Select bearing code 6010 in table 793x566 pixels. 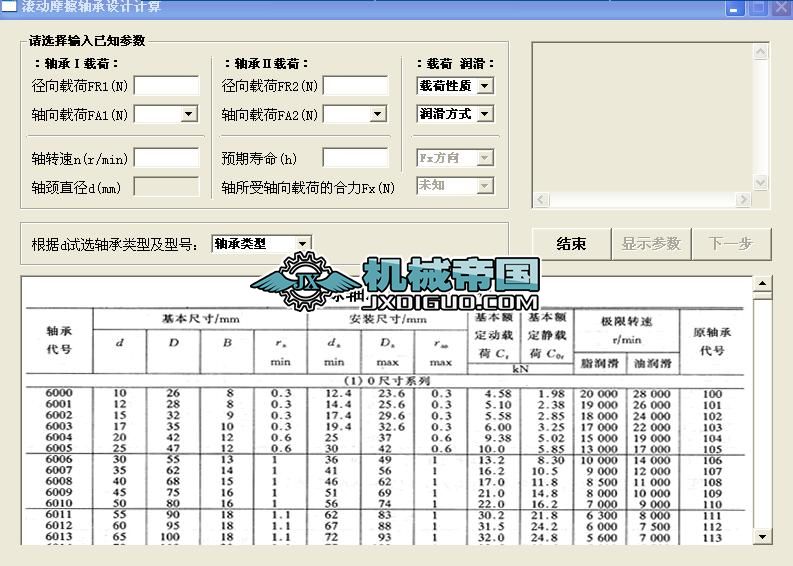coord(59,503)
